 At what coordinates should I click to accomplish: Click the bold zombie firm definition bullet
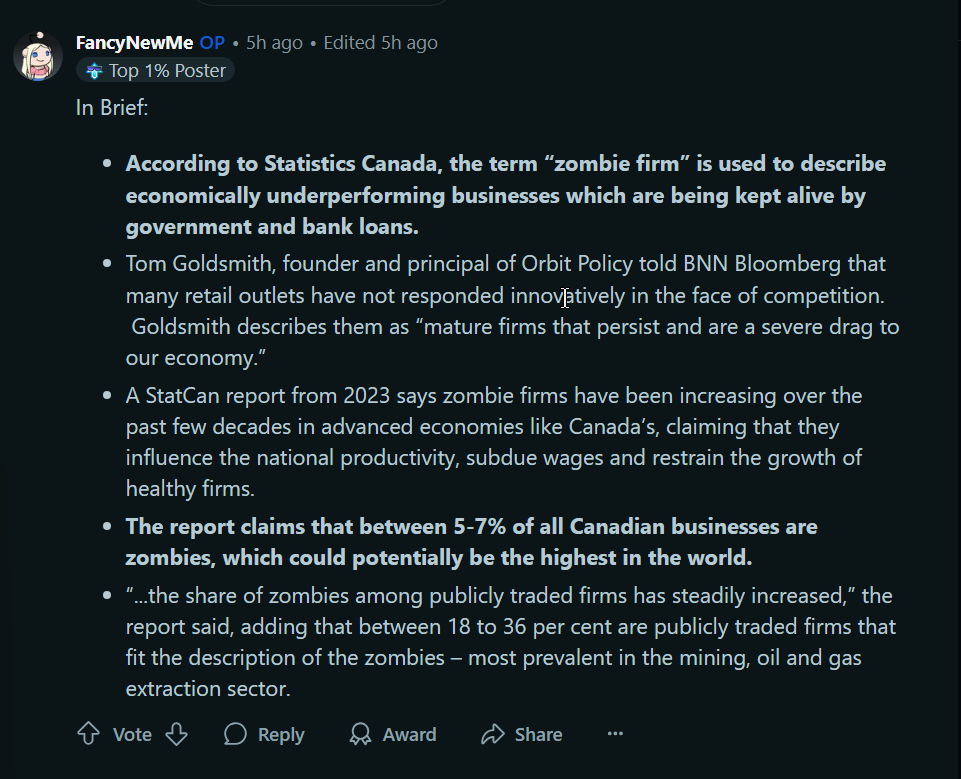tap(495, 195)
